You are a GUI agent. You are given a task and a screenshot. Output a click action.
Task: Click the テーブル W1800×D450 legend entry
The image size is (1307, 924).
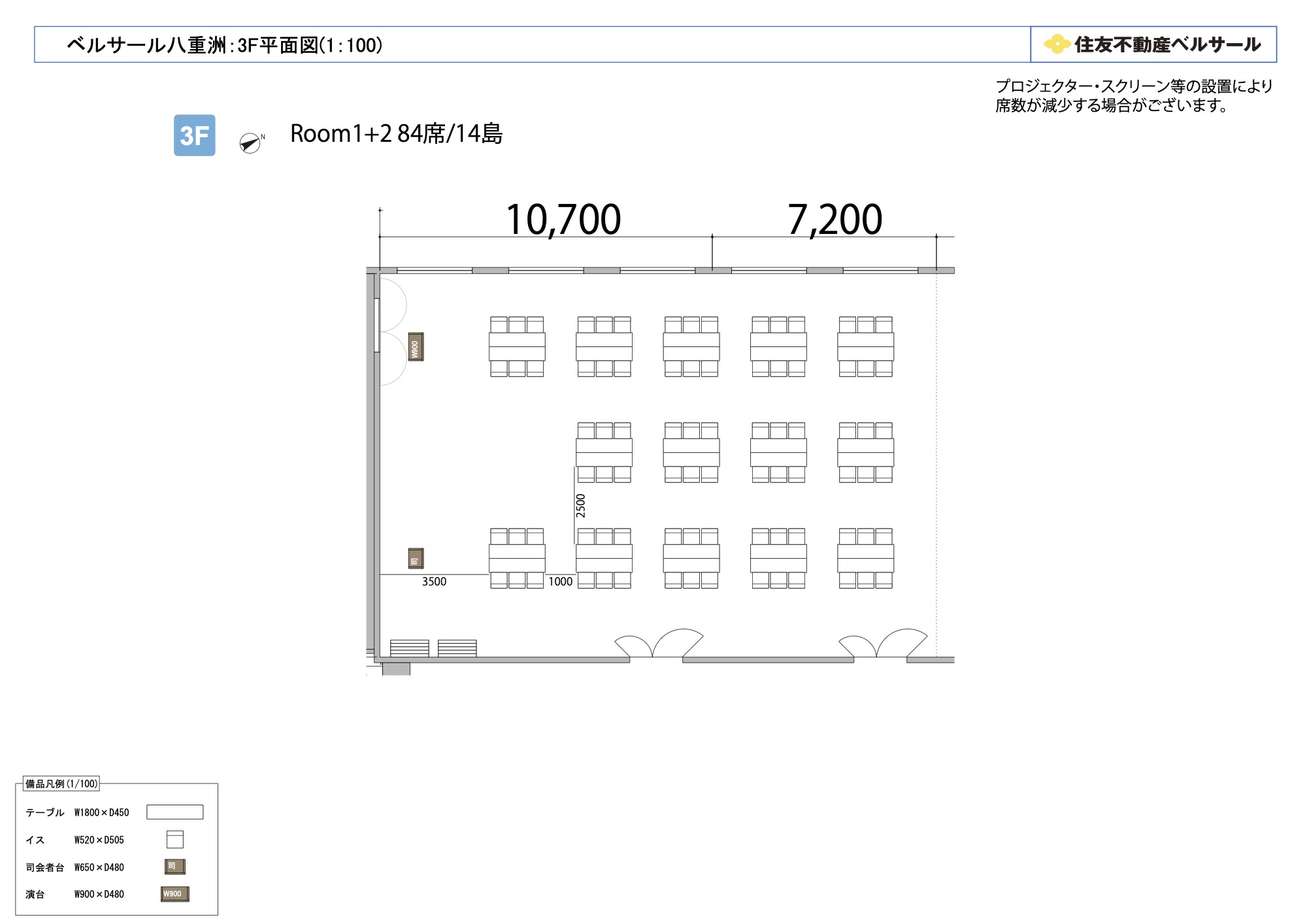77,812
